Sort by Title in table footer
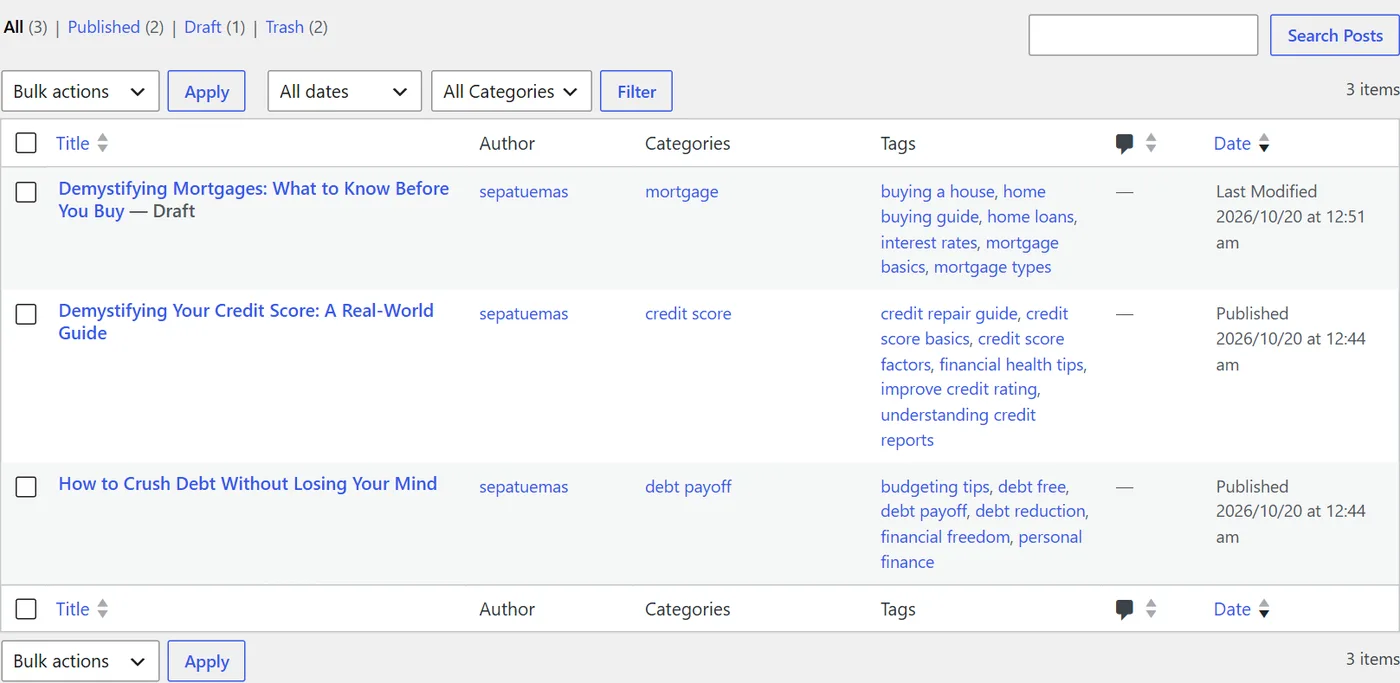 click(x=72, y=609)
